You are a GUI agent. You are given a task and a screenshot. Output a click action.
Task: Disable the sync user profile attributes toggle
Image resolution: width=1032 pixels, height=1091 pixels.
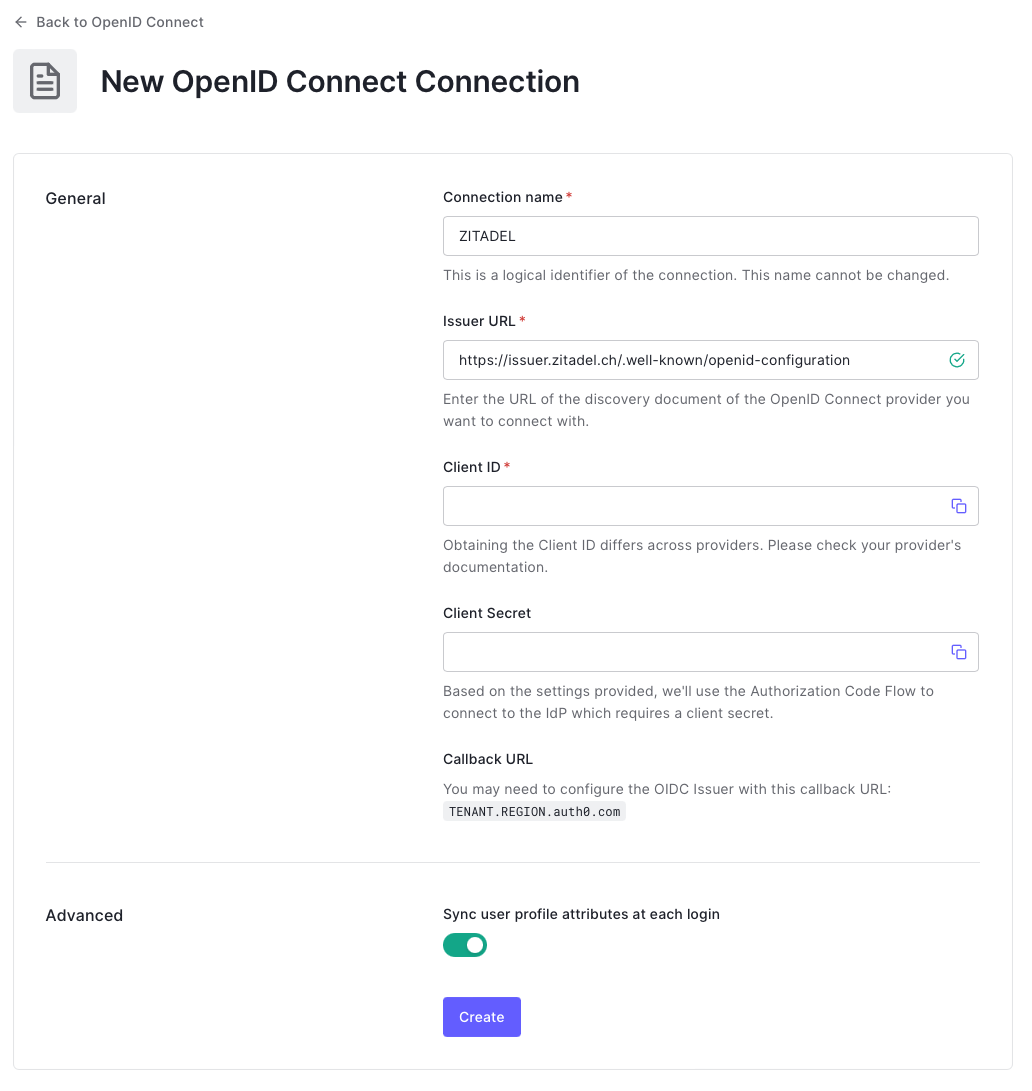tap(465, 944)
